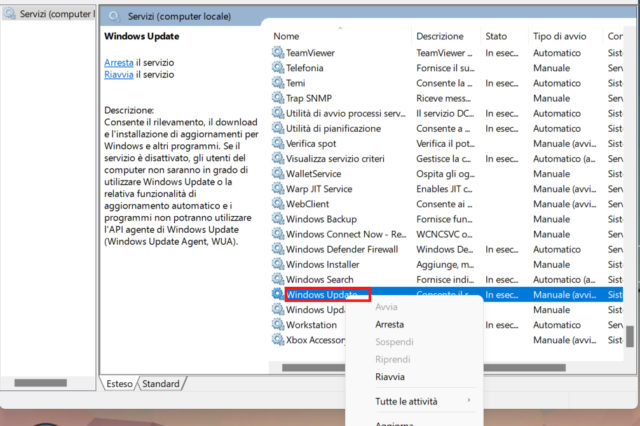The height and width of the screenshot is (426, 640).
Task: Click the gear icon beside Visualizza servizio criteri
Action: (278, 158)
